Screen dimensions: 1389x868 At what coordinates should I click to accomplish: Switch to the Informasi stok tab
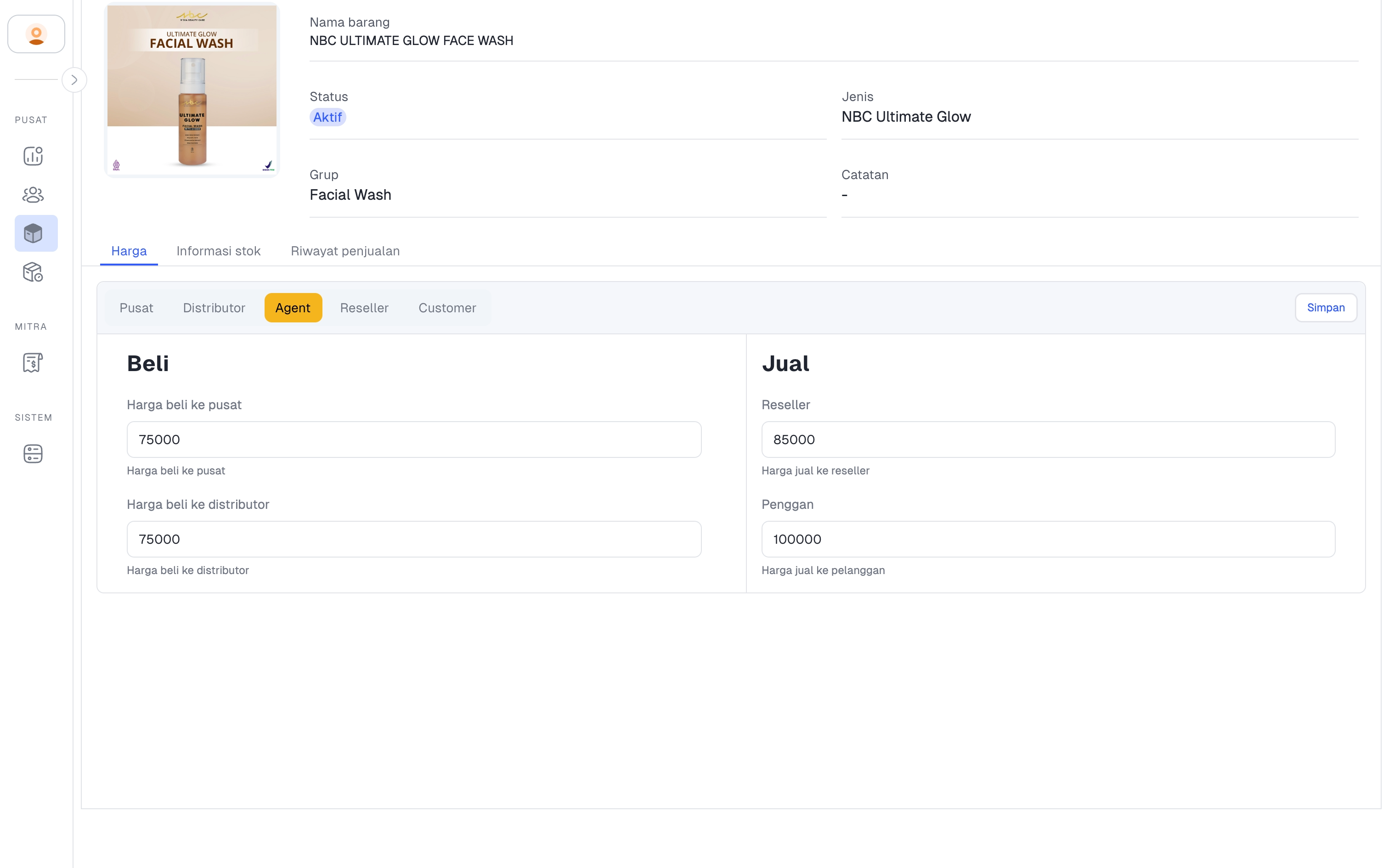219,251
